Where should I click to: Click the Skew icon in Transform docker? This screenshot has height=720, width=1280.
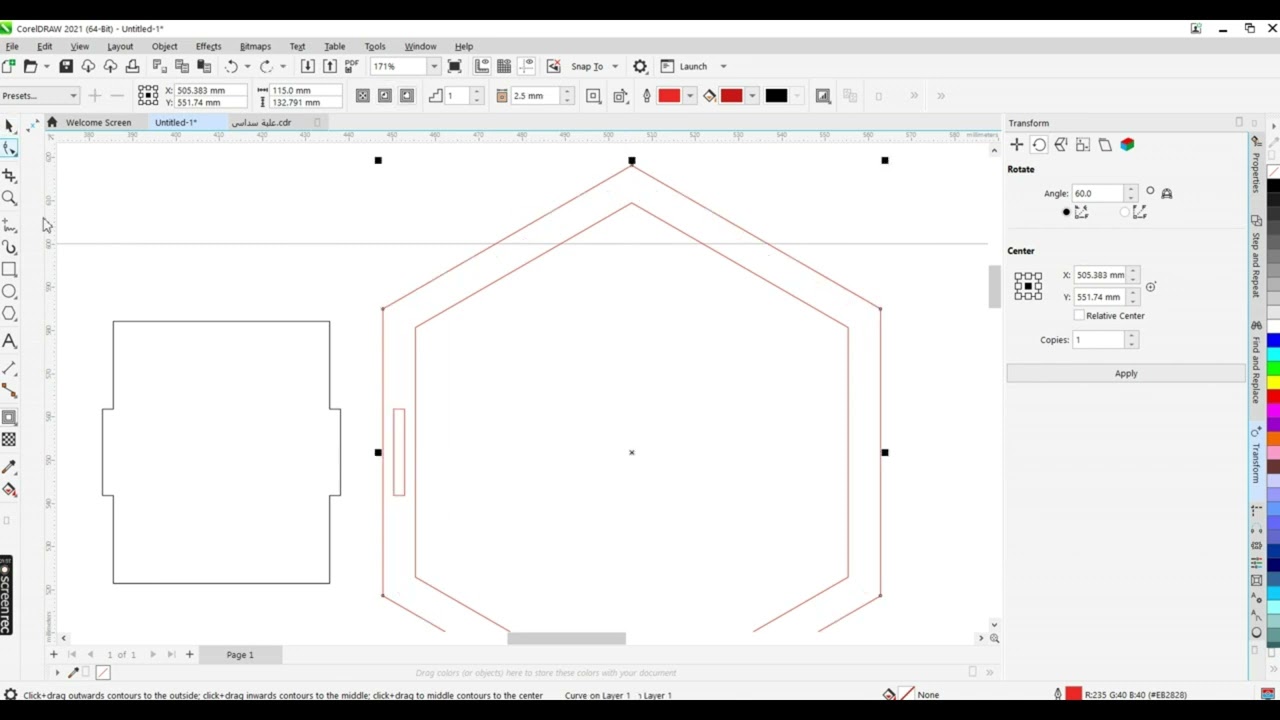click(x=1105, y=145)
